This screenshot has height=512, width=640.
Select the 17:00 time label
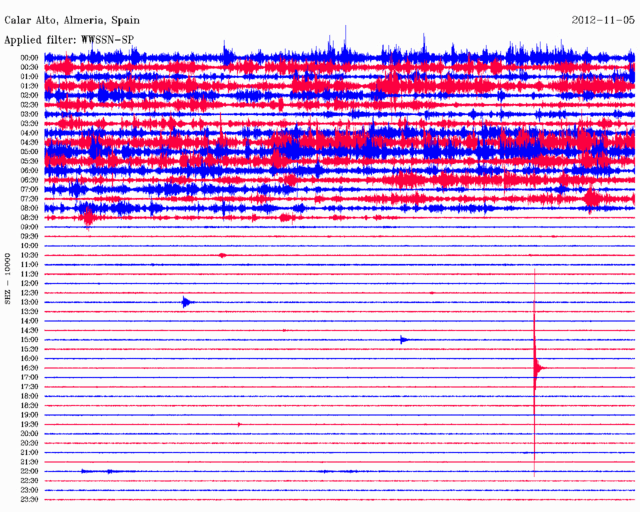[x=29, y=377]
